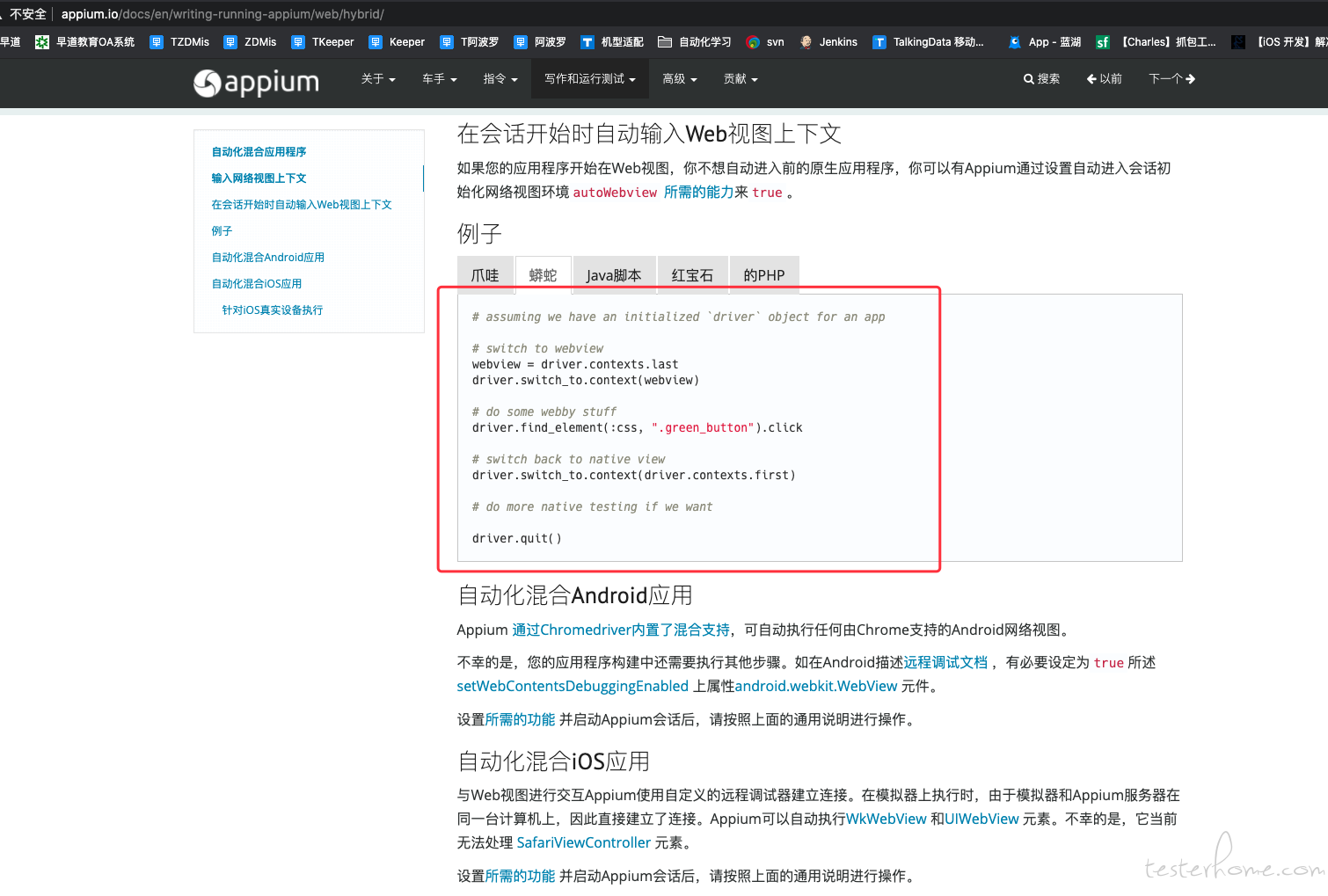Switch to the 的PHP code tab

point(764,275)
